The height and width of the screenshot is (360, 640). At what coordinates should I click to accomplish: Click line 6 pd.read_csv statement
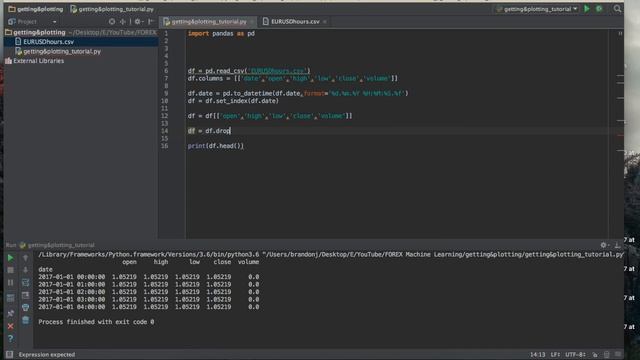click(249, 71)
